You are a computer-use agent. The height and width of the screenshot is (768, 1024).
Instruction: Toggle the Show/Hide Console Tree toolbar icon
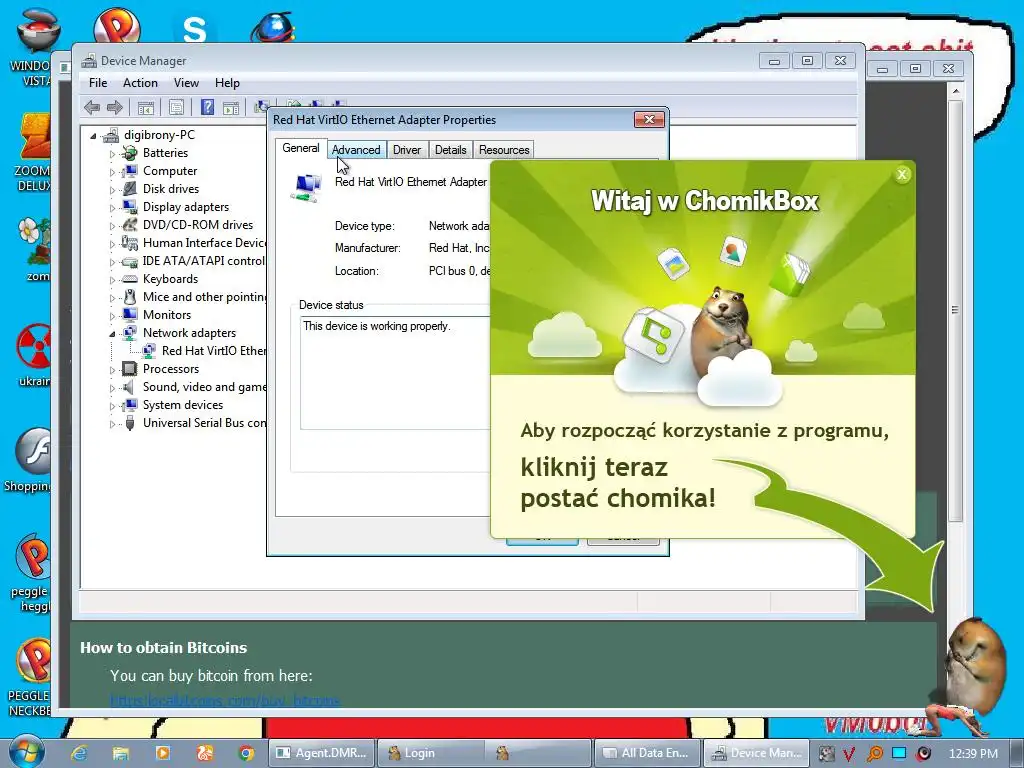[146, 108]
